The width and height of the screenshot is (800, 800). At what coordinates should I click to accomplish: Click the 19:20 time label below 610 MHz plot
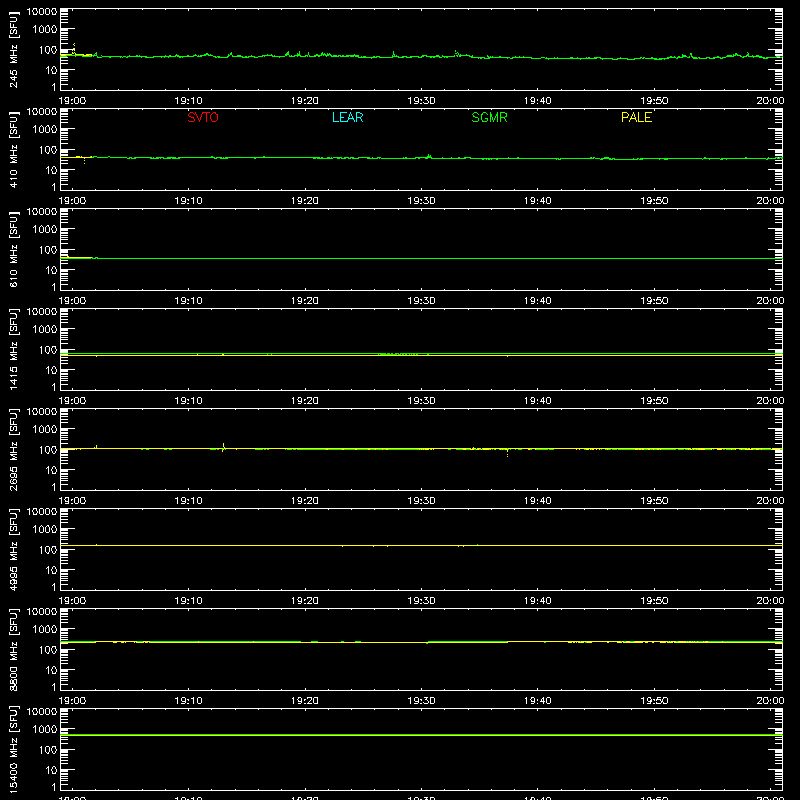click(305, 301)
